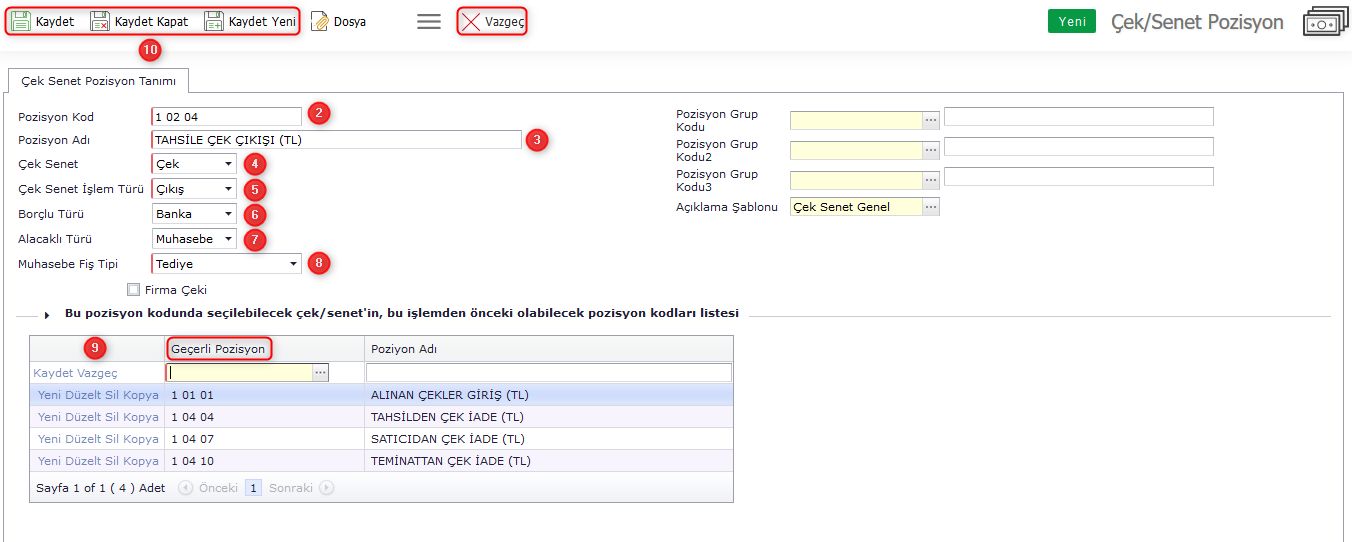
Task: Open the hamburger menu icon
Action: (429, 21)
